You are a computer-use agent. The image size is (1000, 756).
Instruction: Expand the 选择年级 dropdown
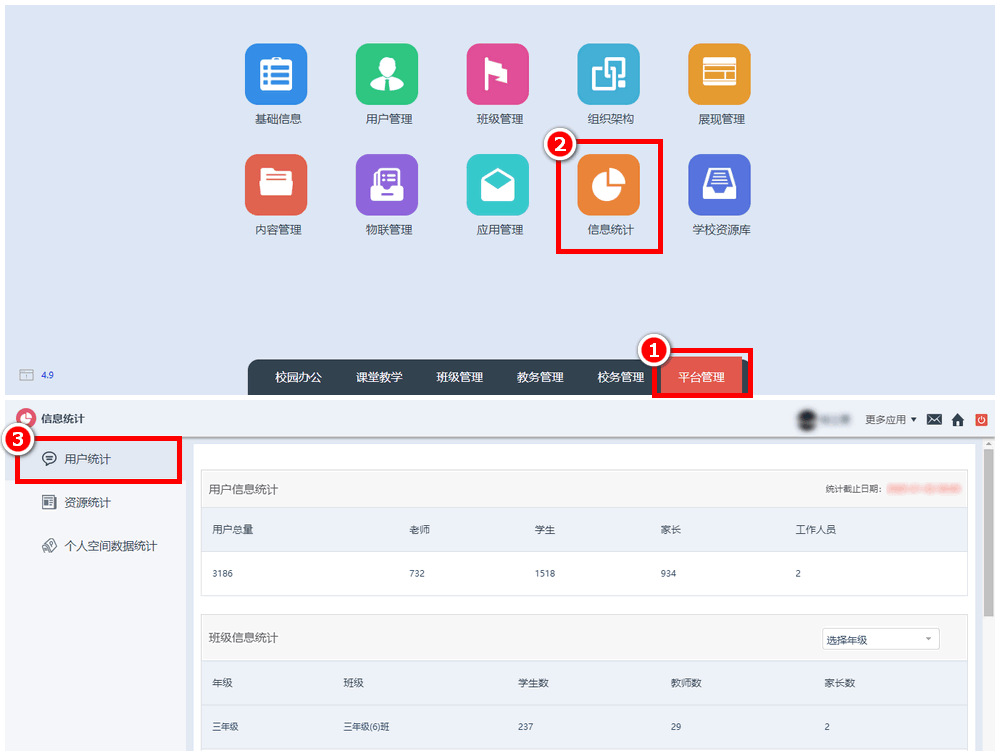click(x=879, y=639)
